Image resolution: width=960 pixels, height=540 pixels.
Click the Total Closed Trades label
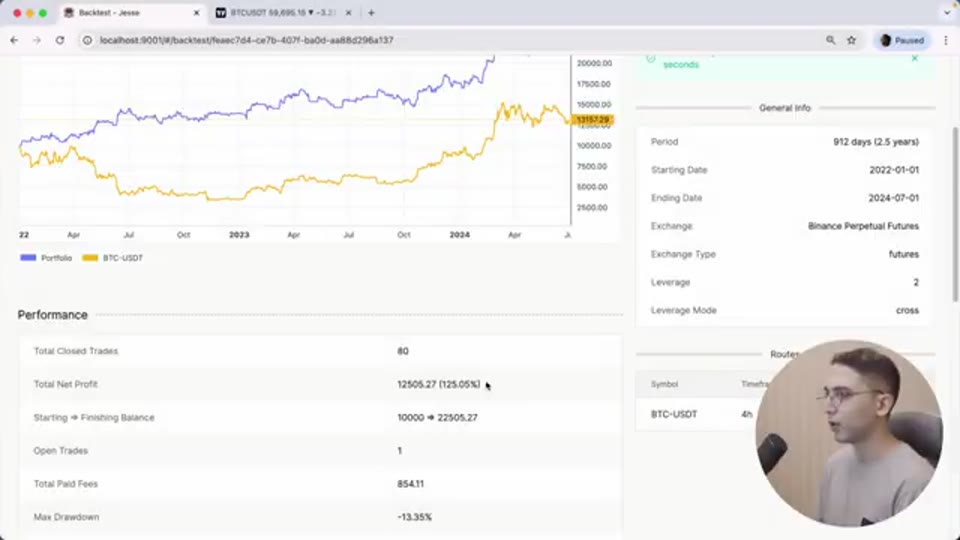click(x=76, y=351)
